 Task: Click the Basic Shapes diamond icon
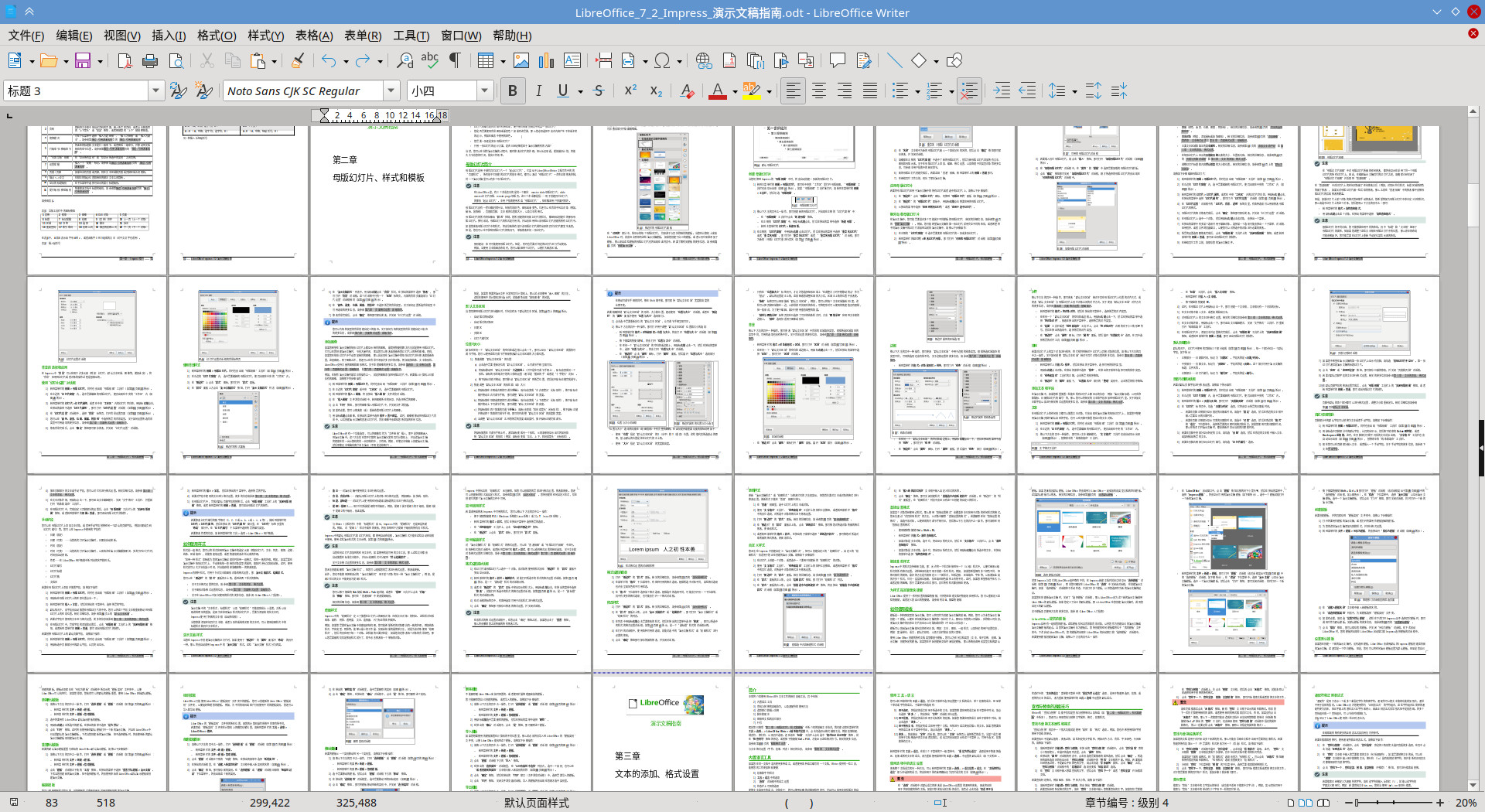[x=919, y=60]
